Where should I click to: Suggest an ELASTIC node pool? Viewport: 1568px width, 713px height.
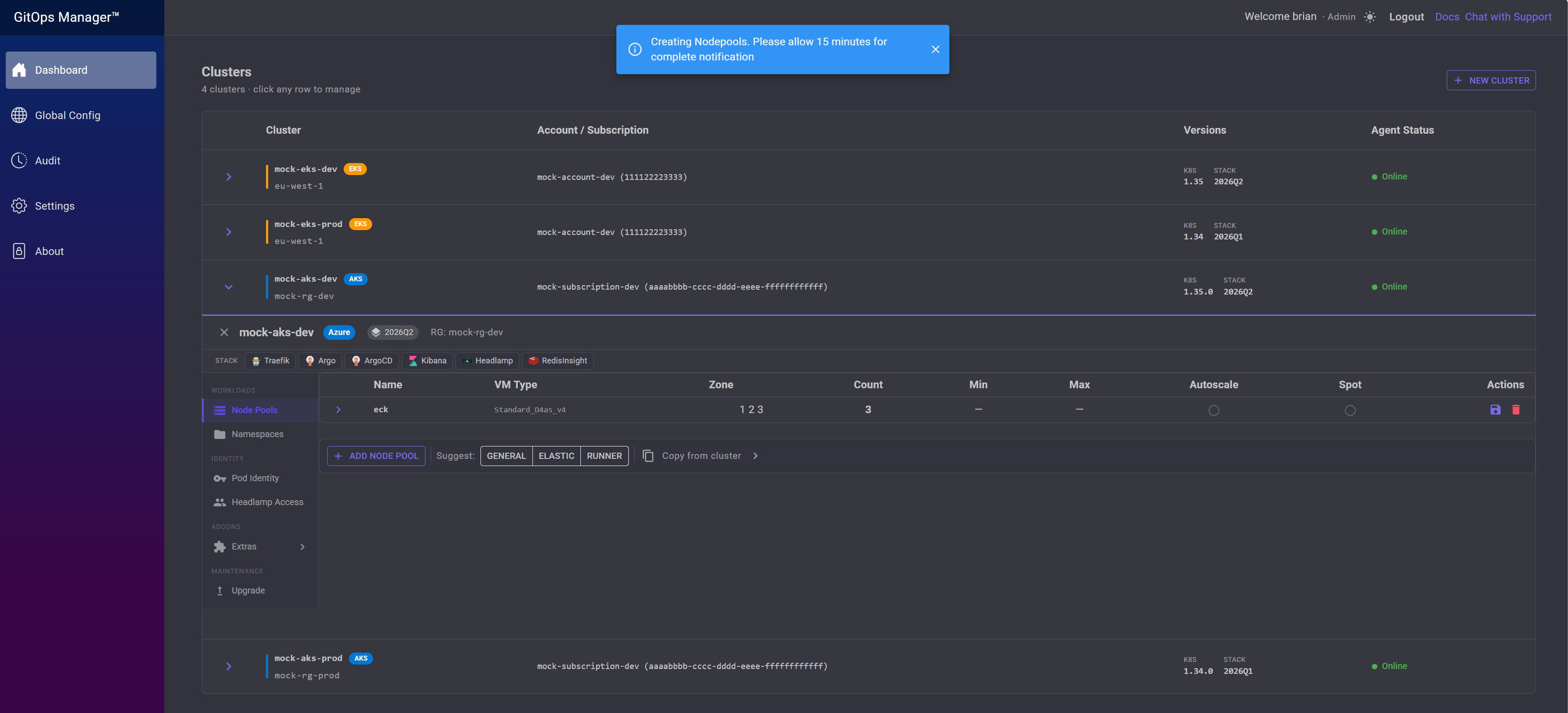pos(556,456)
